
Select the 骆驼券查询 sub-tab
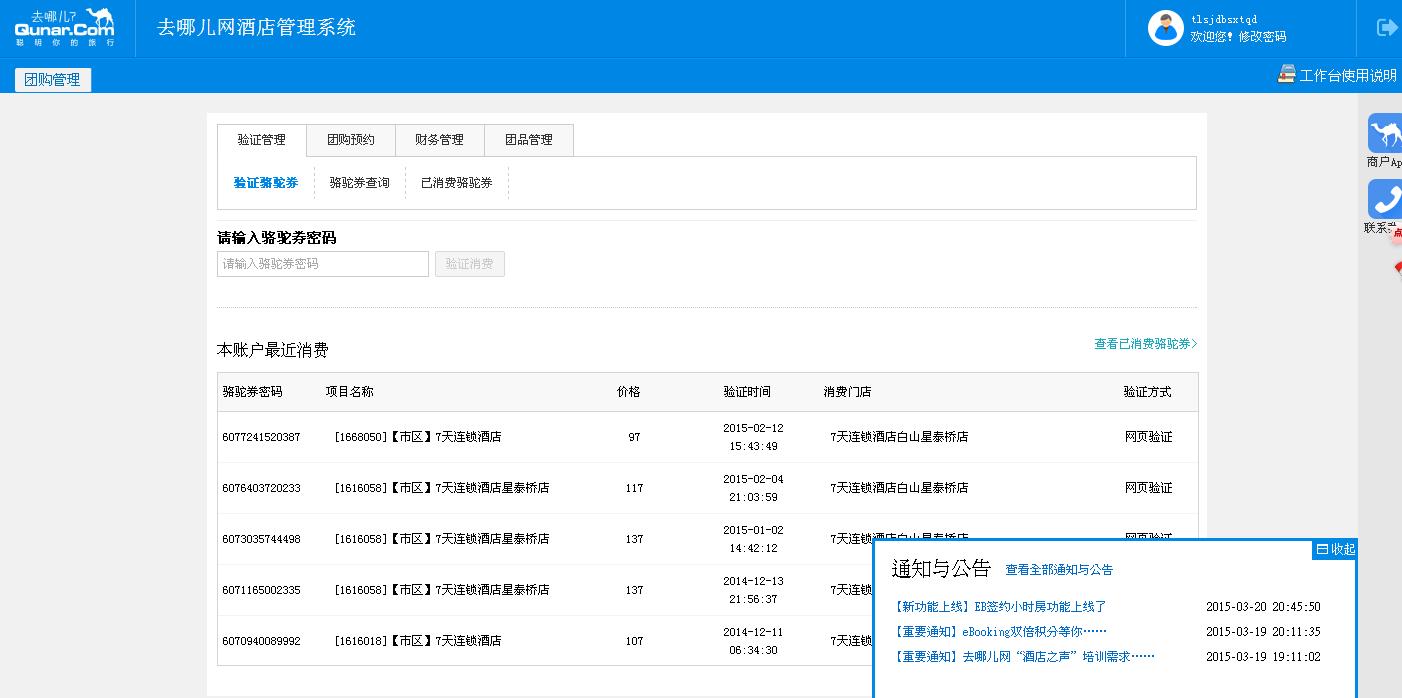[360, 183]
